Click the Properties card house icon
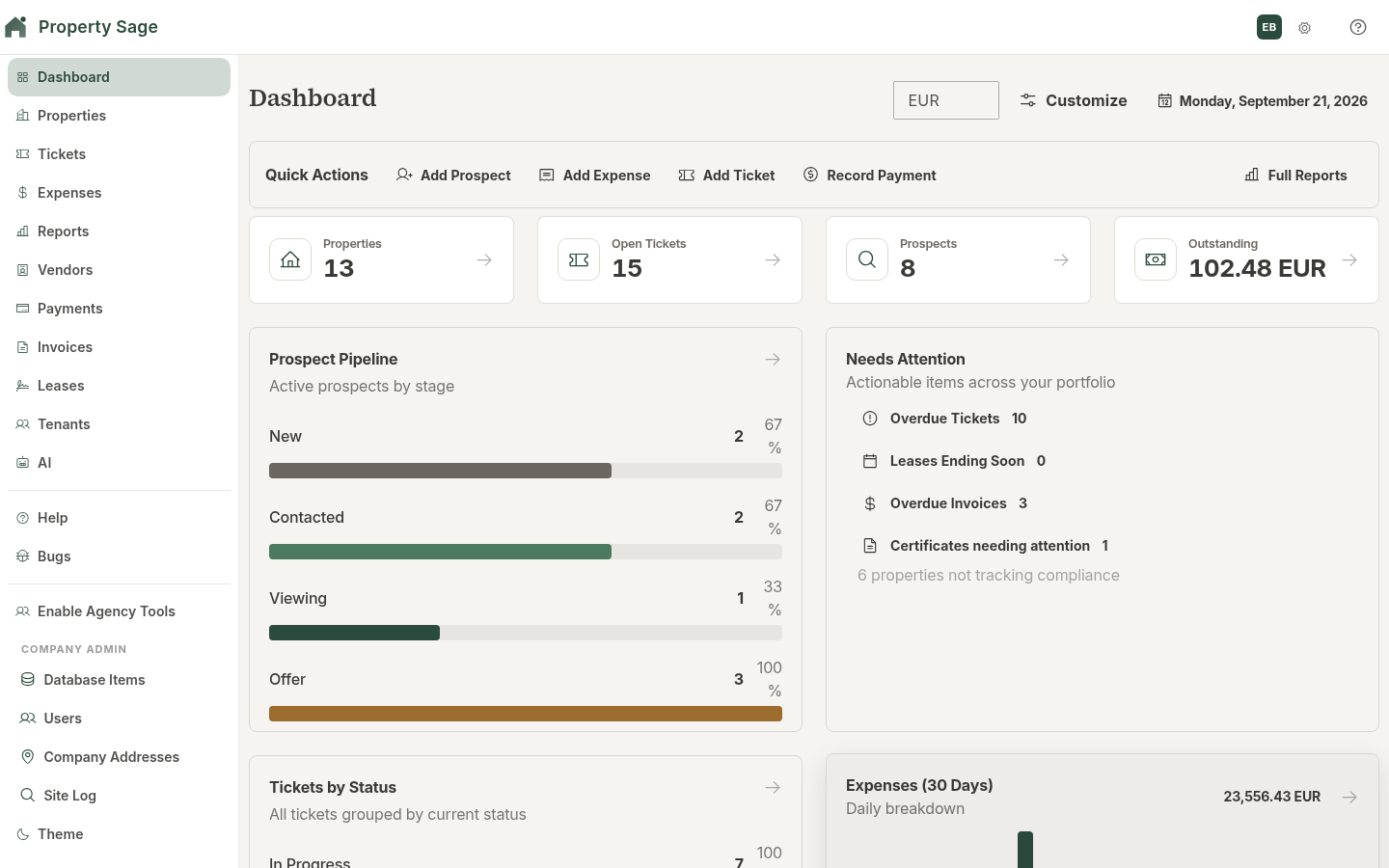 290,259
